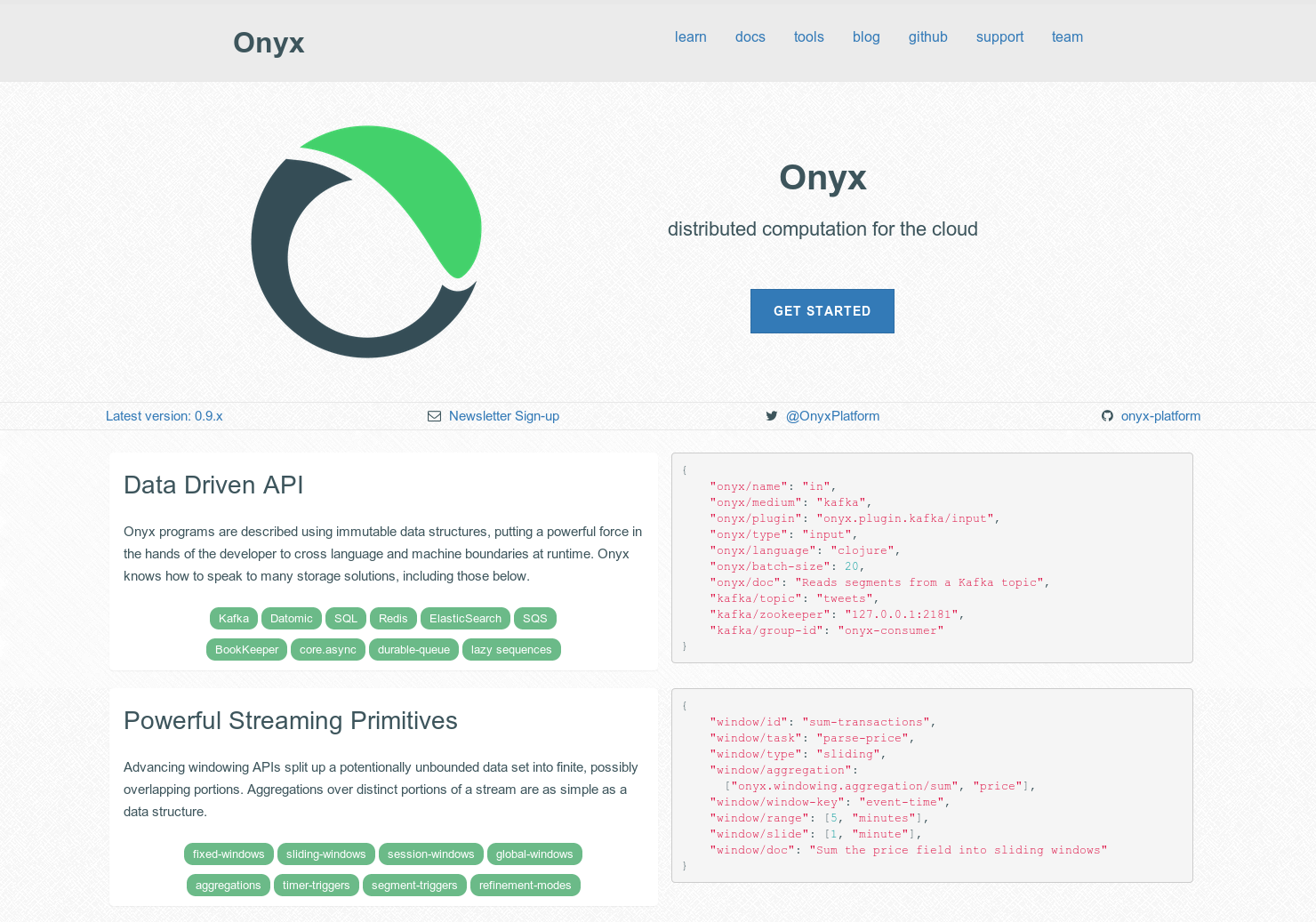
Task: Click the envelope icon beside Newsletter Sign-up
Action: tap(435, 415)
